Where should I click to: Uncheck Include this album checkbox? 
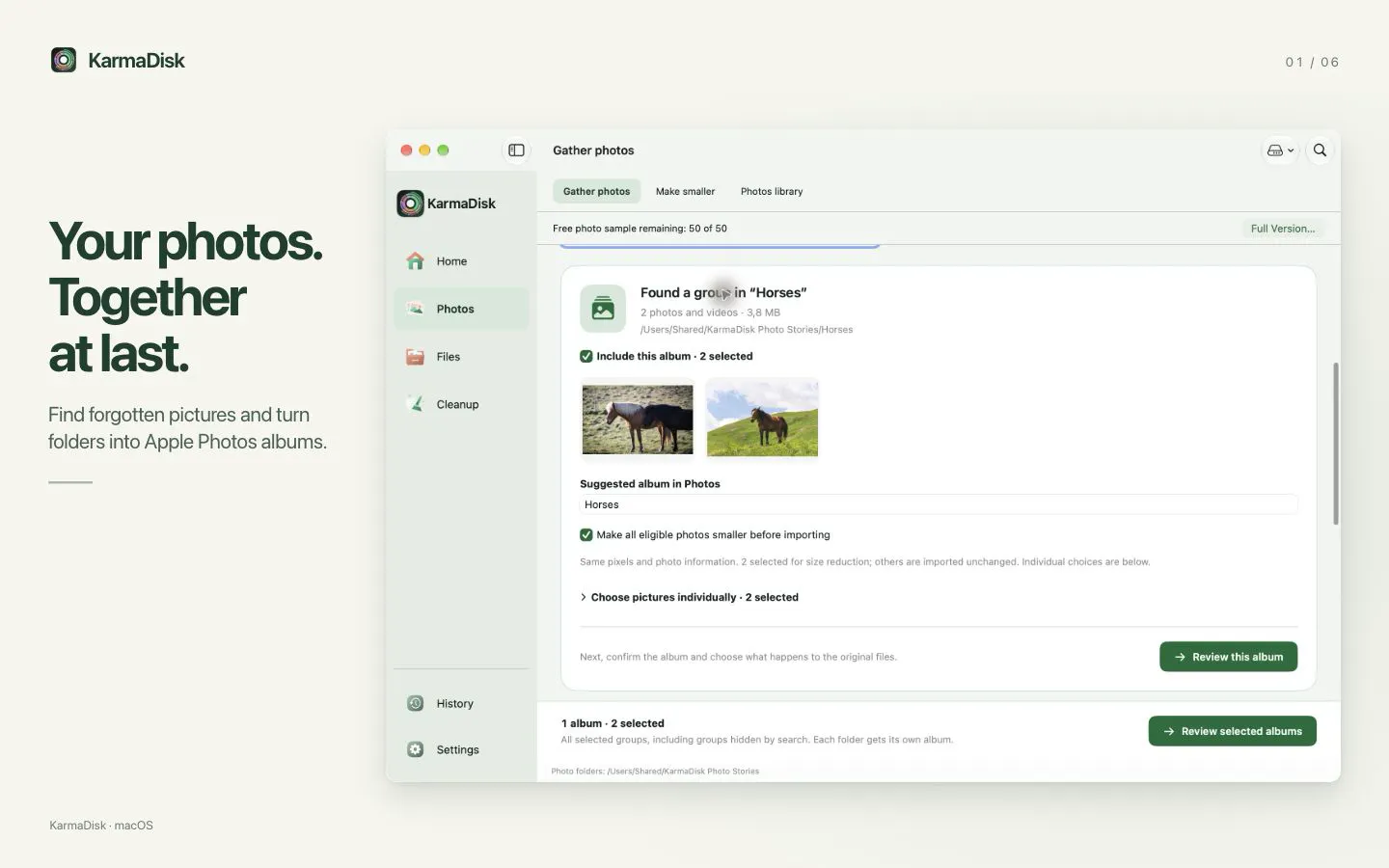[x=586, y=356]
